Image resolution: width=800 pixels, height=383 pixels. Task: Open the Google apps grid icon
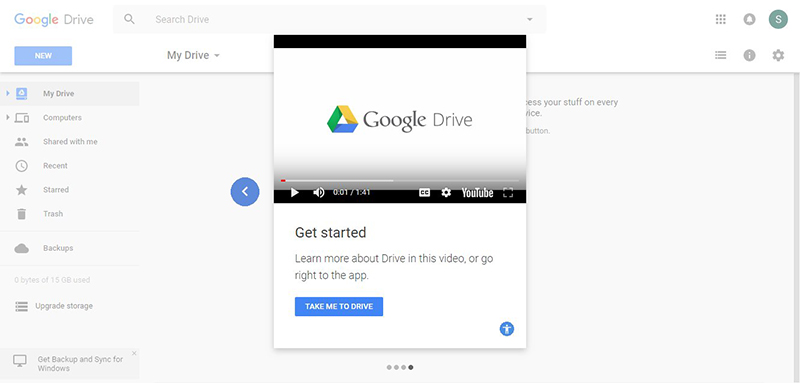(720, 19)
